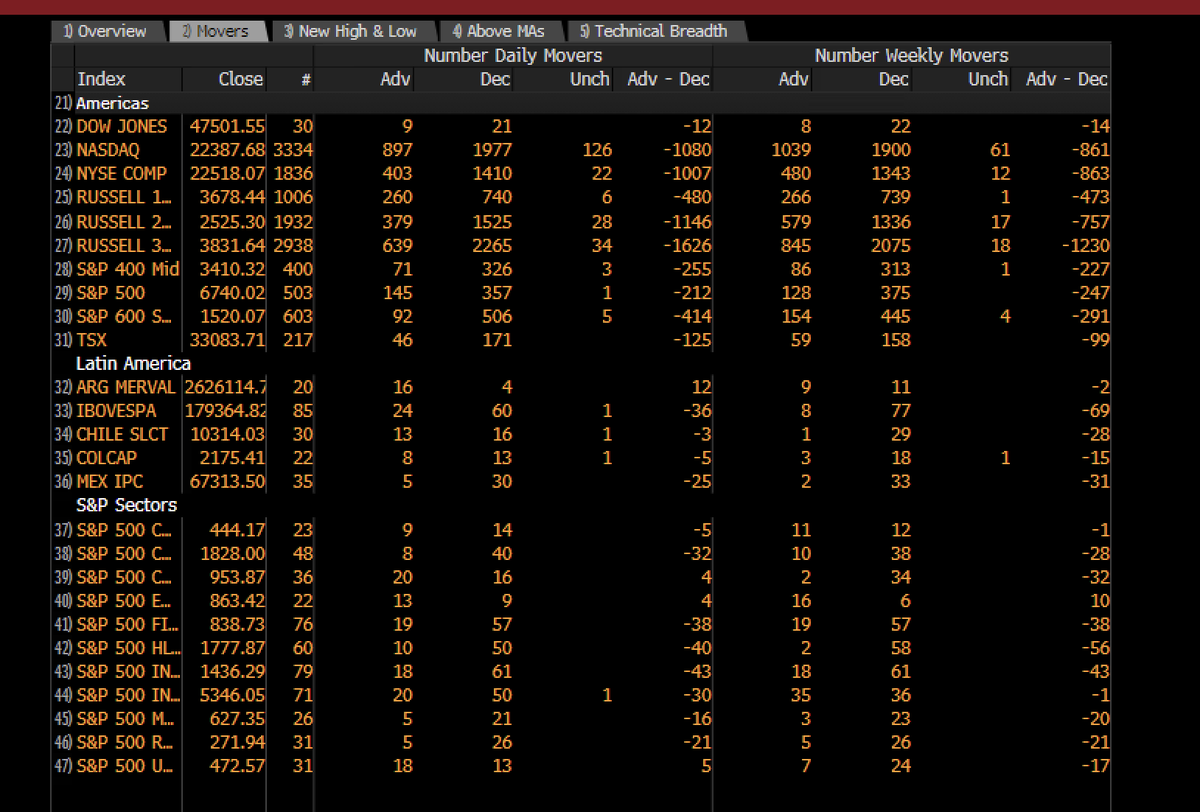This screenshot has height=812, width=1200.
Task: Click the sector close value 838.73
Action: (x=238, y=624)
